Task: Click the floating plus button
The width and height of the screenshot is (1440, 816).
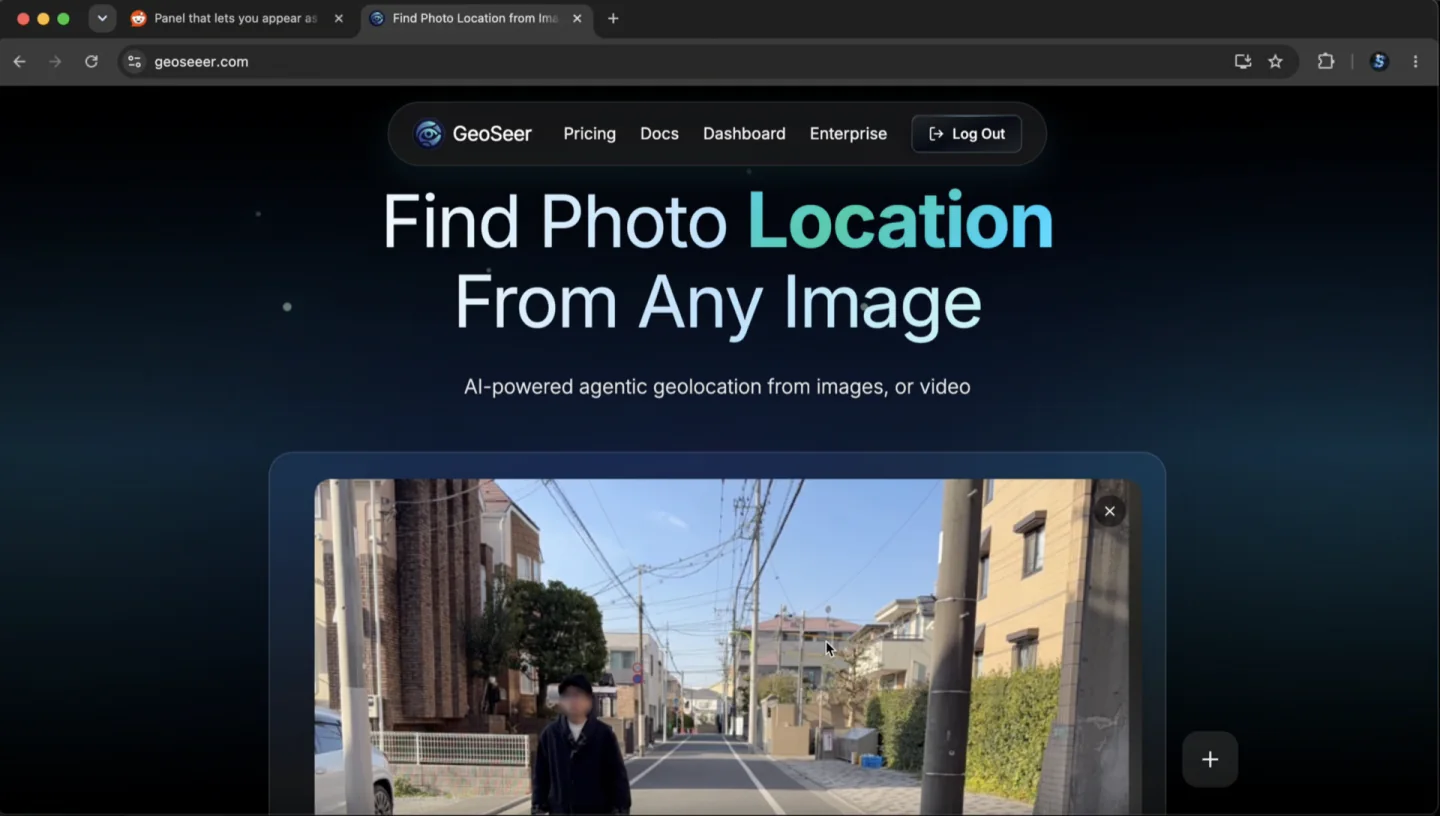Action: [1210, 759]
